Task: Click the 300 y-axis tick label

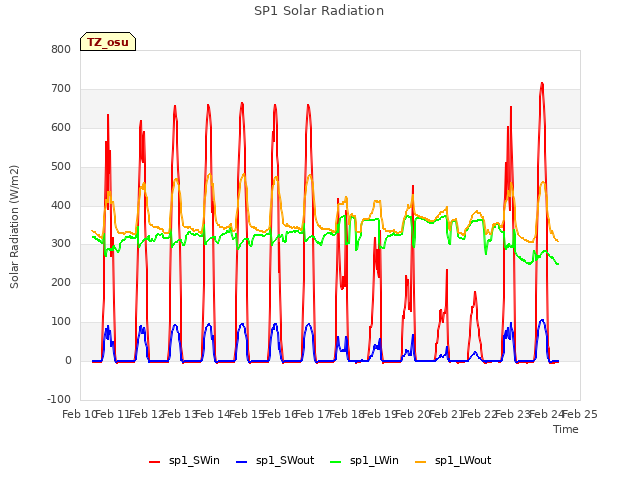Action: 61,244
